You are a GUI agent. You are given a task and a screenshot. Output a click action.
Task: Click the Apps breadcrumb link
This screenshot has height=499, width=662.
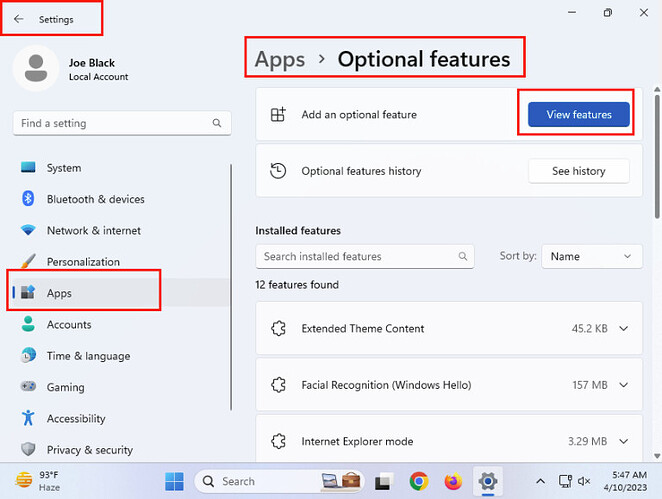pyautogui.click(x=279, y=59)
